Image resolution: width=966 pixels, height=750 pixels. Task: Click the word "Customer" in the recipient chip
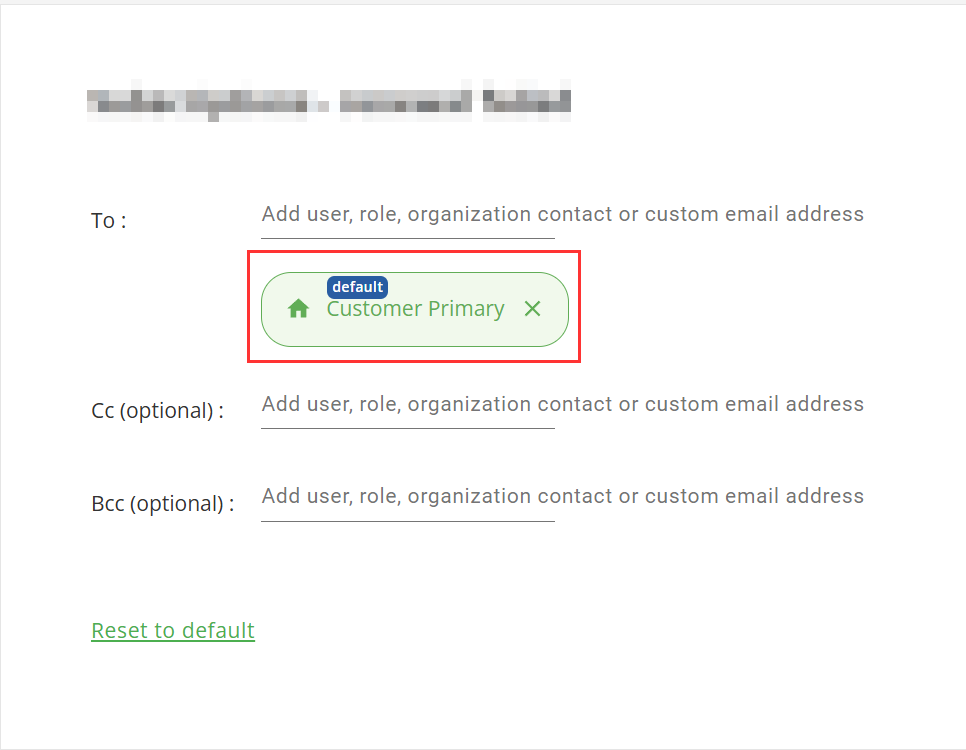(x=374, y=309)
